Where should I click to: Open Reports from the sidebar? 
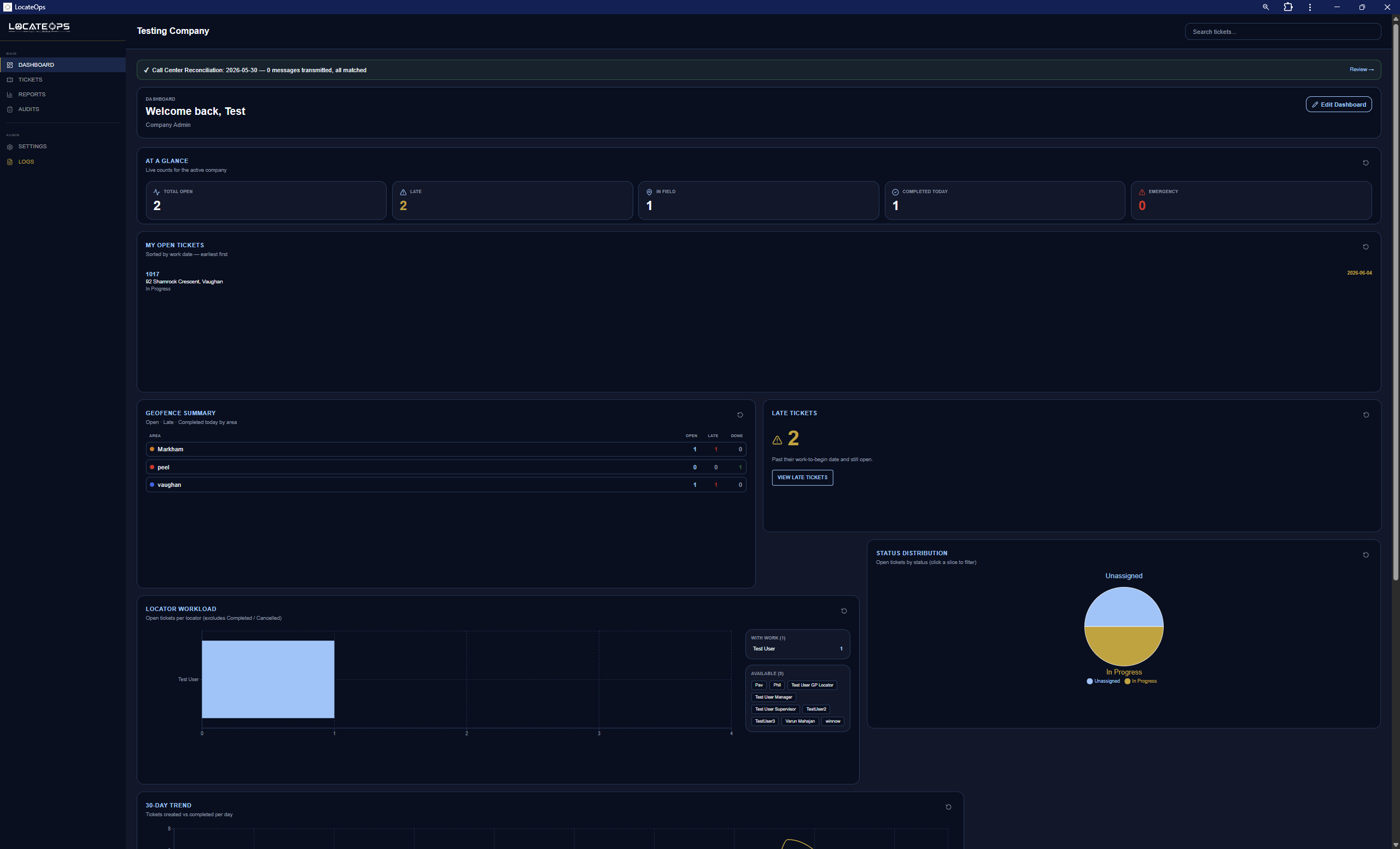(x=62, y=94)
